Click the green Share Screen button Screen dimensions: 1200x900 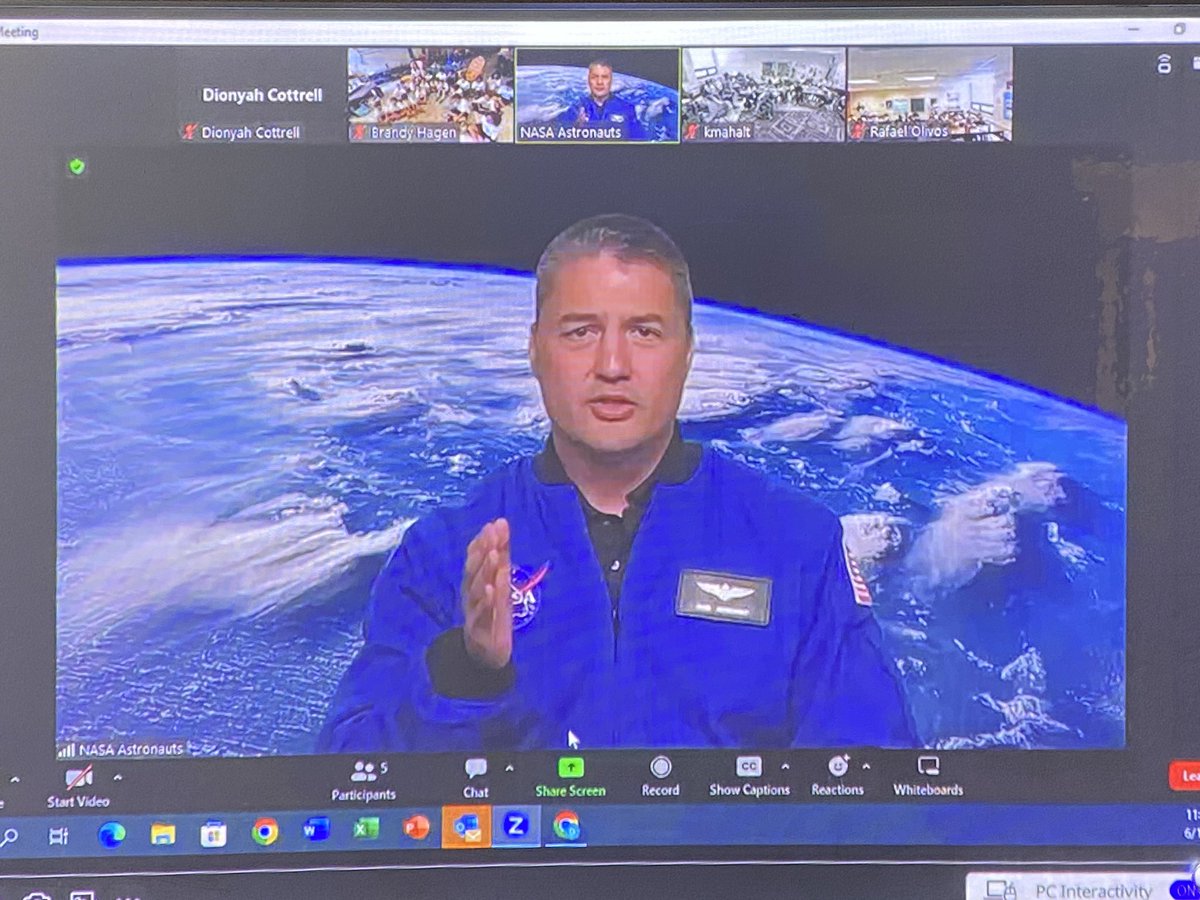coord(570,777)
